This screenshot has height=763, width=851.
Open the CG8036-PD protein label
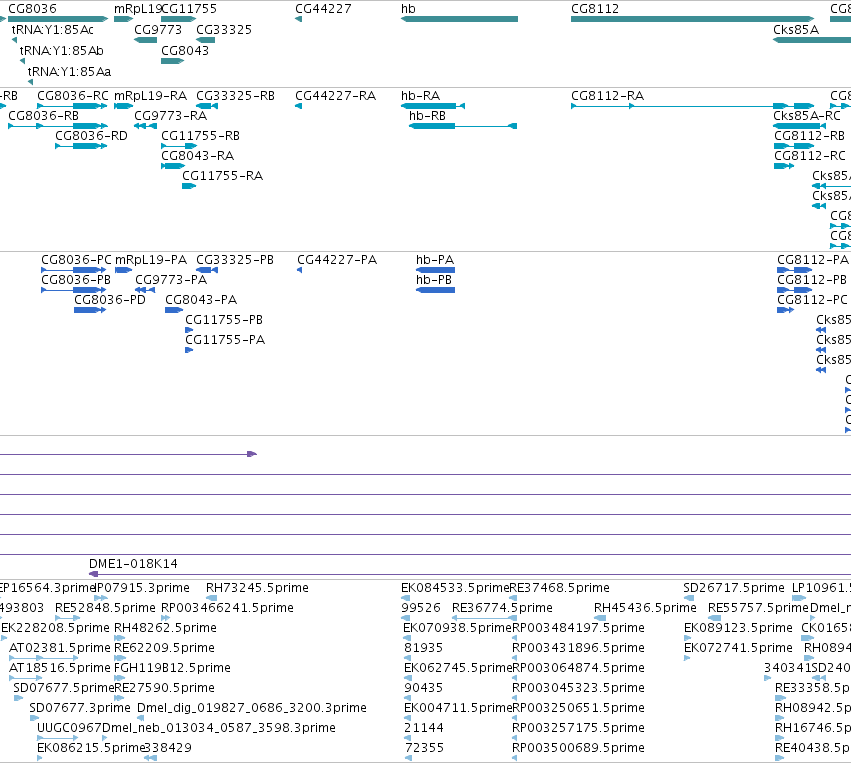pyautogui.click(x=110, y=300)
